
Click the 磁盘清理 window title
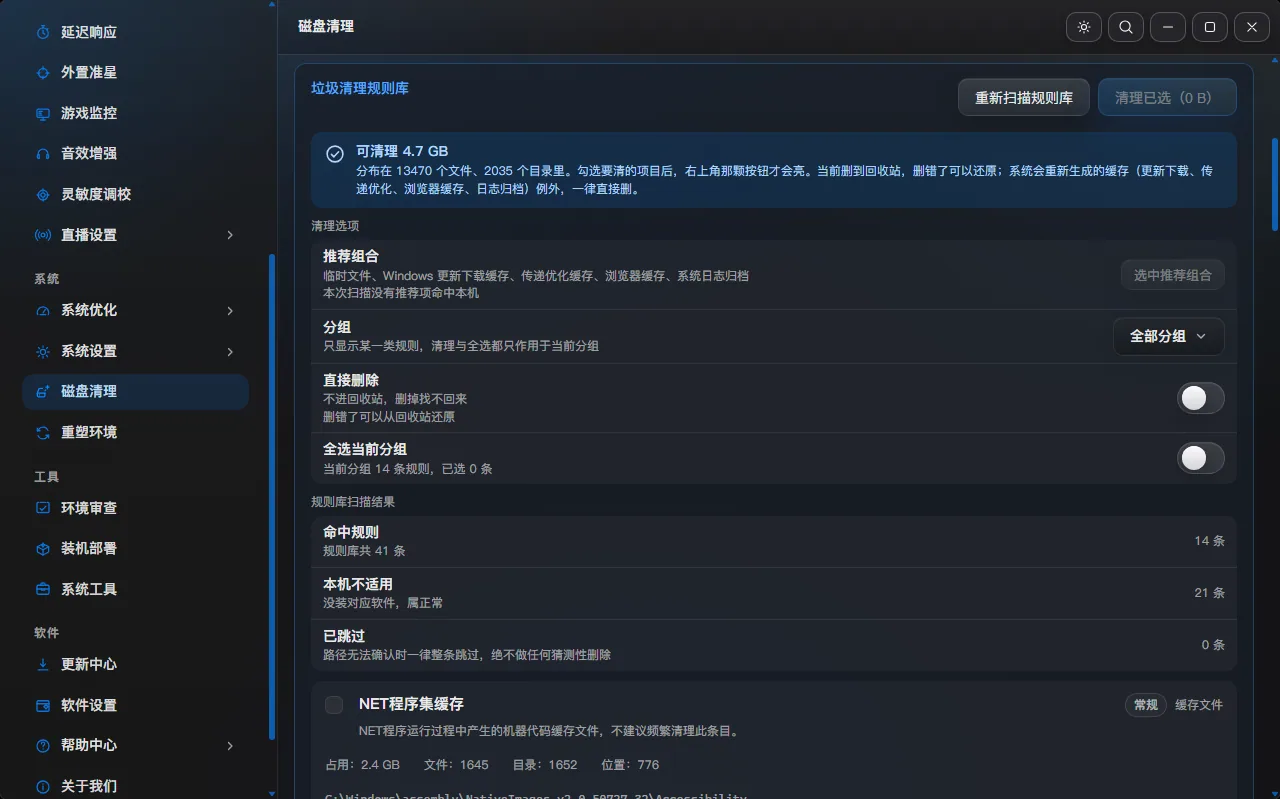click(326, 26)
